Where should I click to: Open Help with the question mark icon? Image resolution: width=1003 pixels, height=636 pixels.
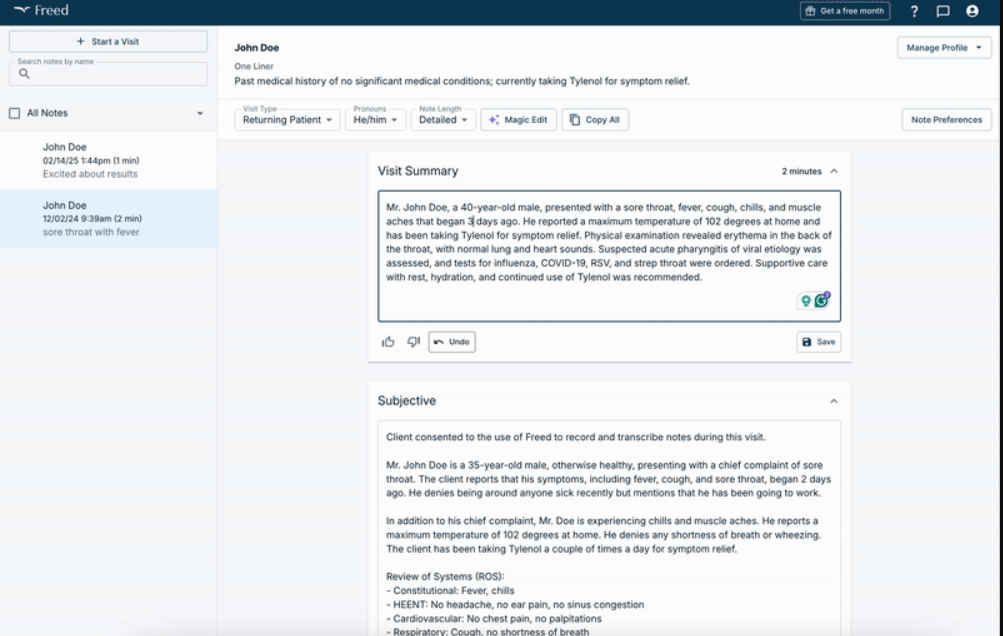tap(914, 11)
